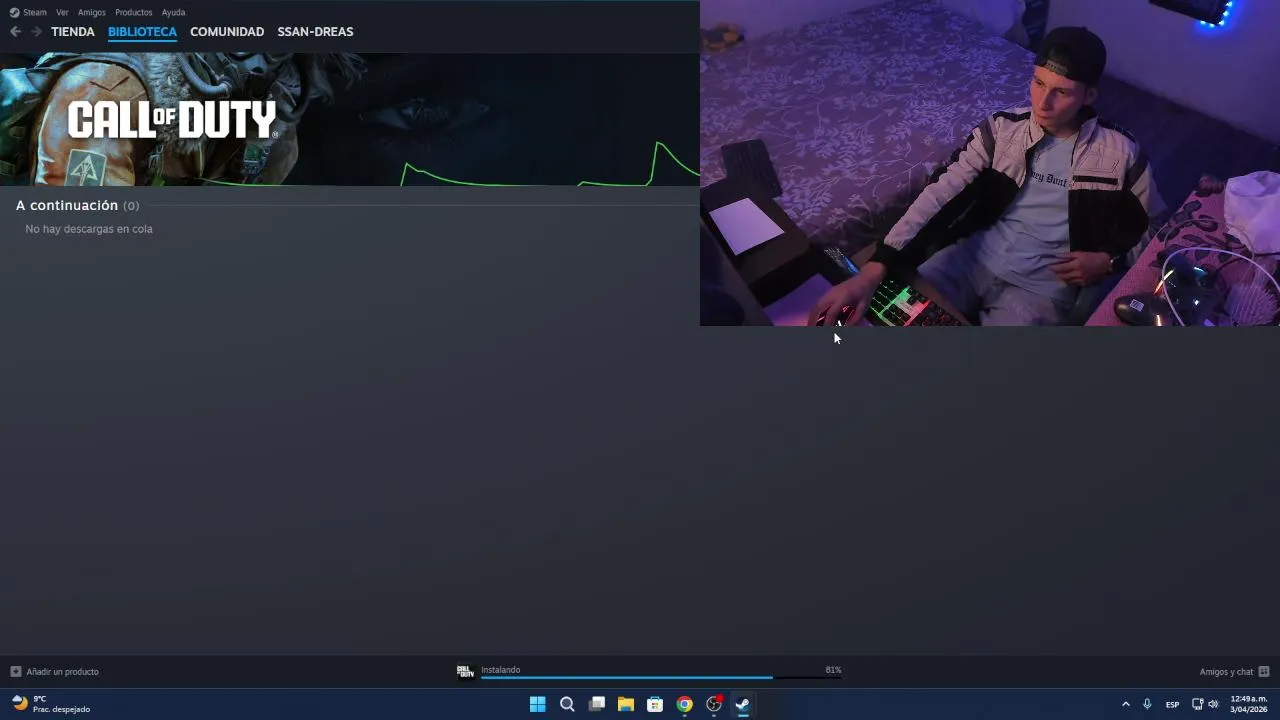Open the Ayuda menu

(x=173, y=12)
